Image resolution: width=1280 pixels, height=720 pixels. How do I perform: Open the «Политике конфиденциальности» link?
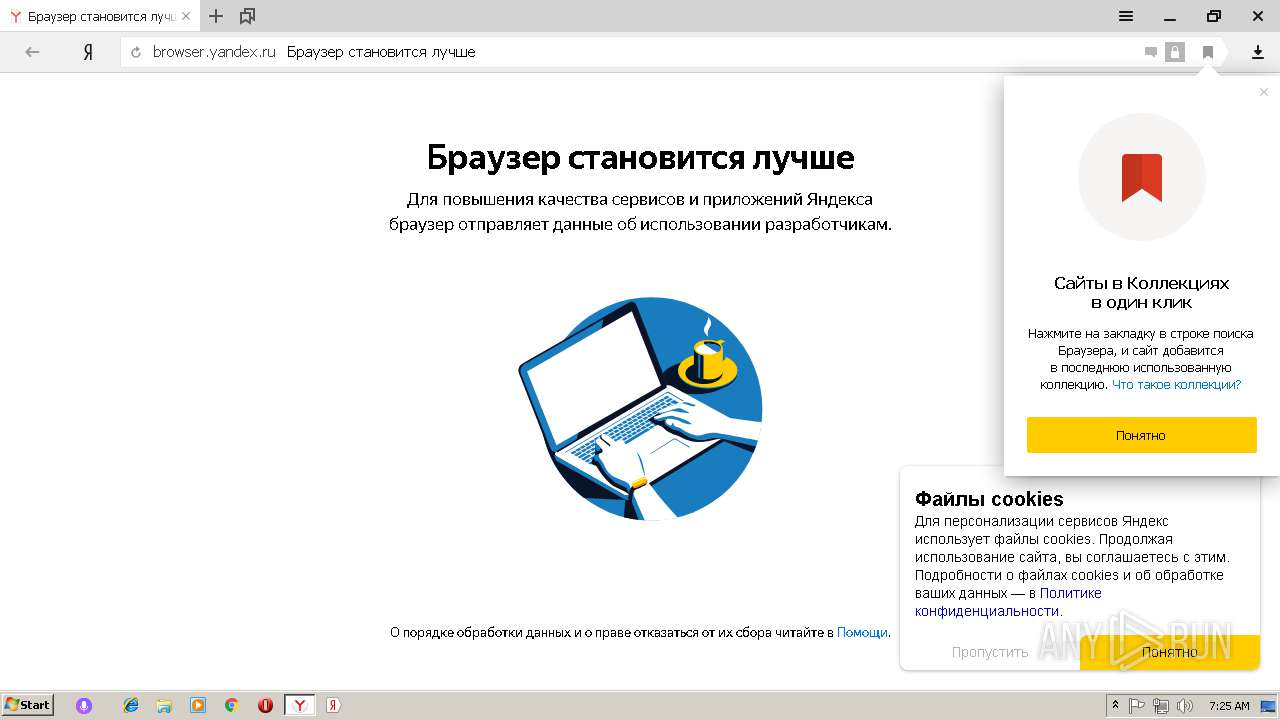pos(1008,602)
